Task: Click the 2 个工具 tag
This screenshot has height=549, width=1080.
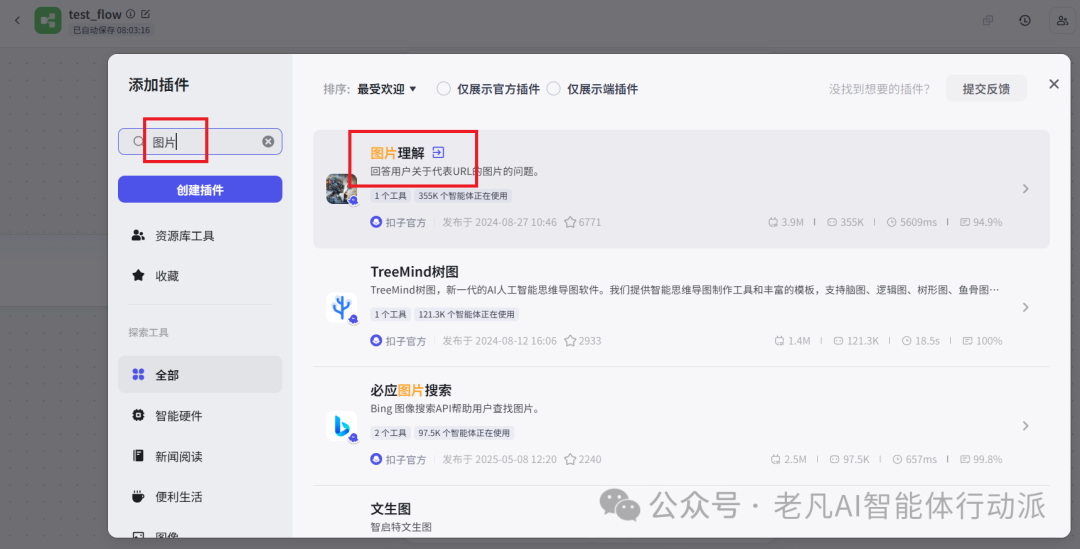Action: 391,433
